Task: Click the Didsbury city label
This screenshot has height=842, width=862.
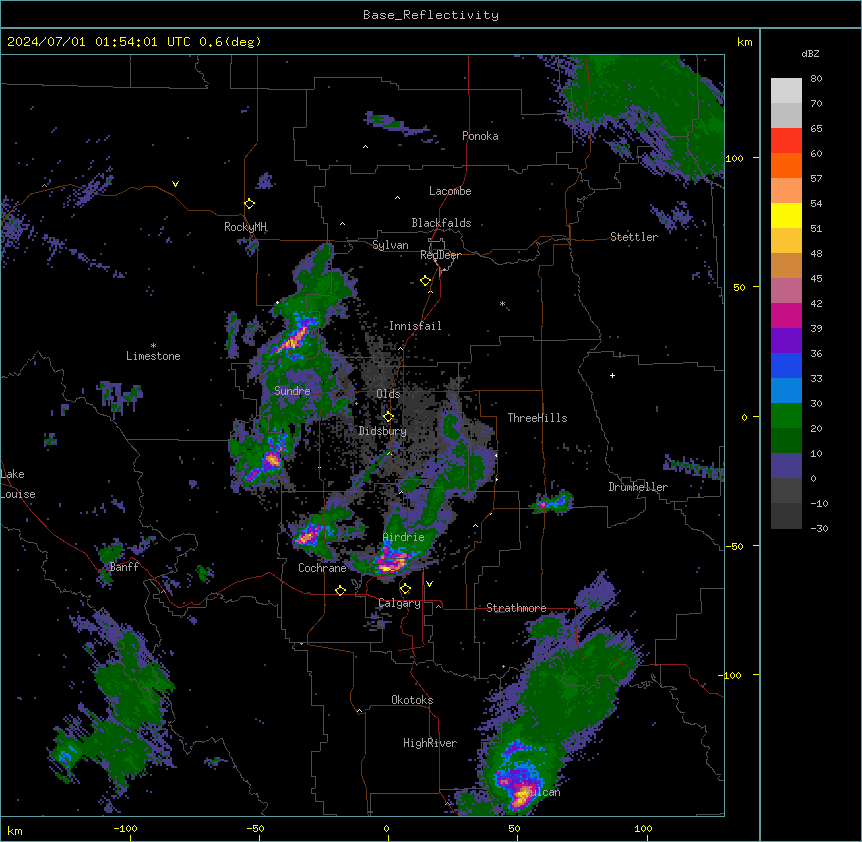Action: click(x=383, y=431)
